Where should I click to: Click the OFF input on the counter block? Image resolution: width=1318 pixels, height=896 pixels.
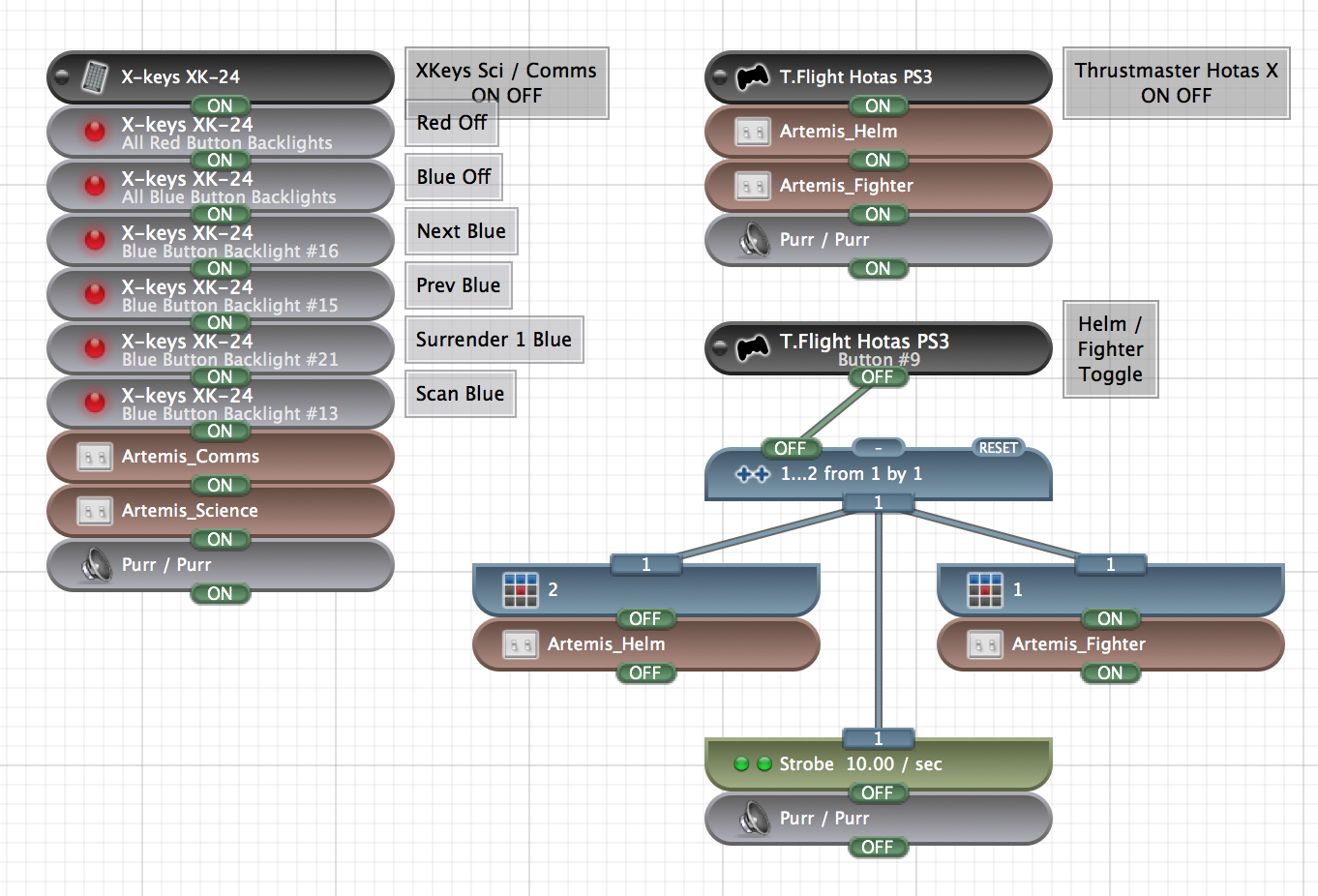tap(790, 448)
